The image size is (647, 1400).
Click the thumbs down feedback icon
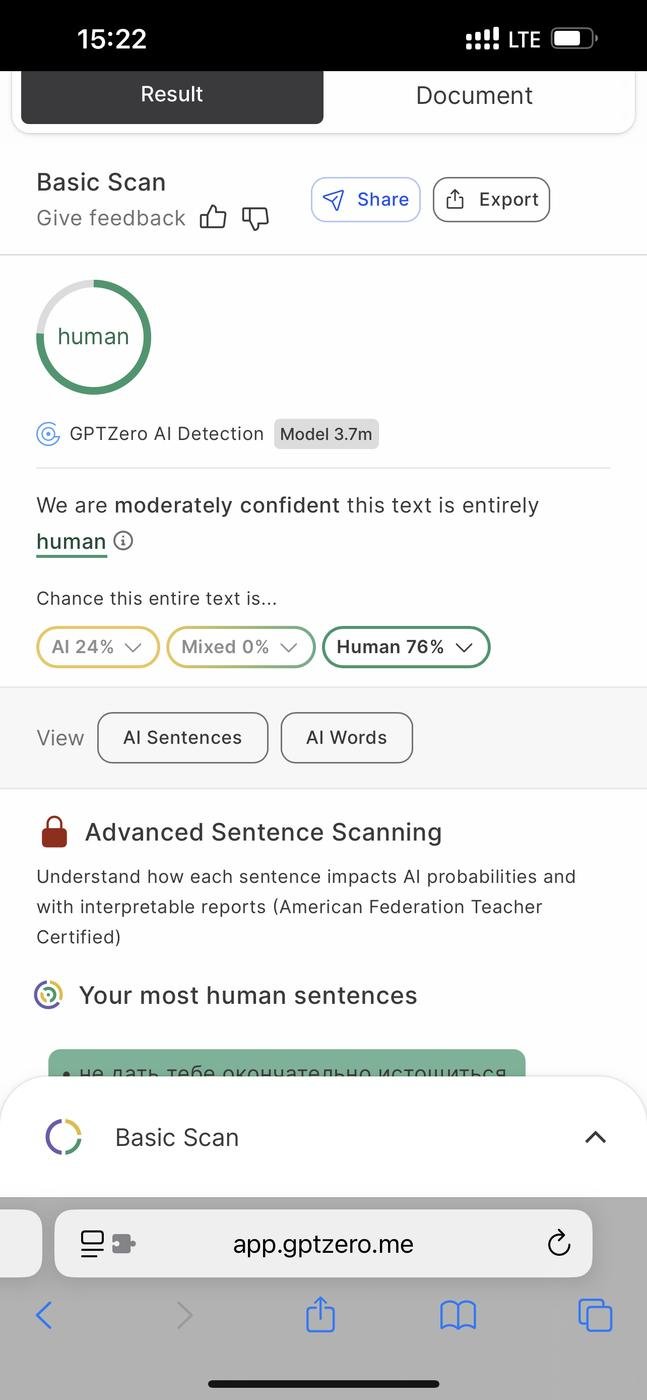(x=256, y=217)
